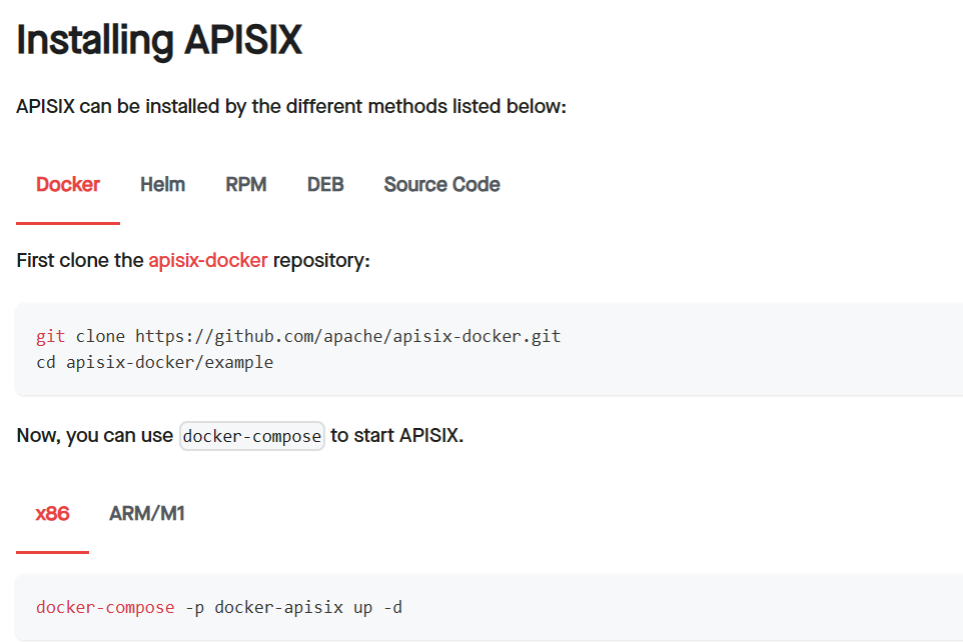This screenshot has width=963, height=642.
Task: Select the Docker installation tab
Action: 68,184
